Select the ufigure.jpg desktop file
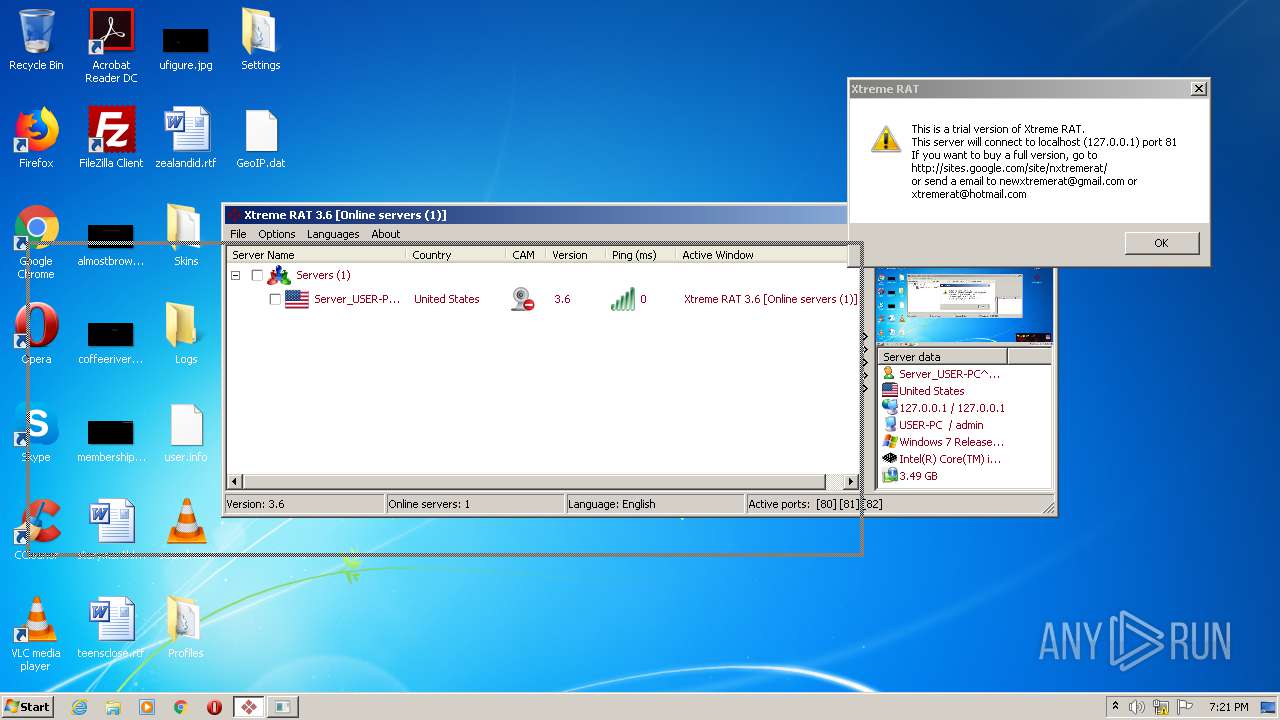Image resolution: width=1280 pixels, height=720 pixels. (x=186, y=46)
